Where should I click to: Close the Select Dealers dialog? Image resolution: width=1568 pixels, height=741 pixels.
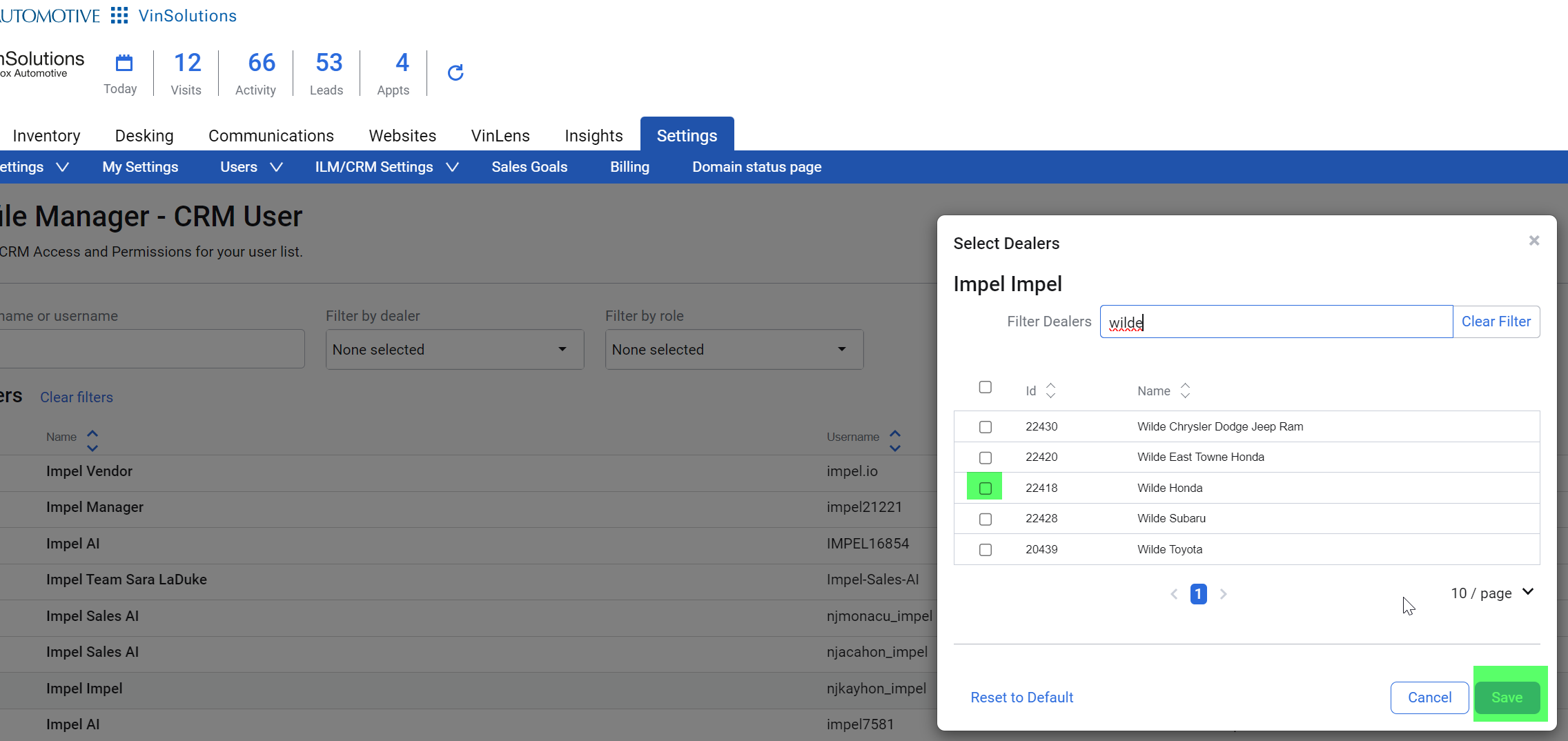point(1534,241)
